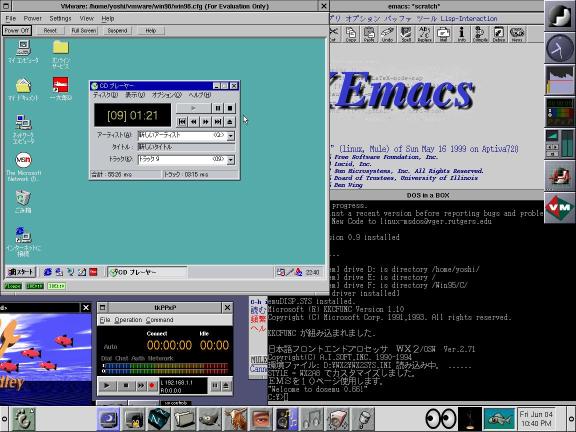The image size is (576, 432).
Task: Click Full Screen button in VMware
Action: click(x=84, y=30)
